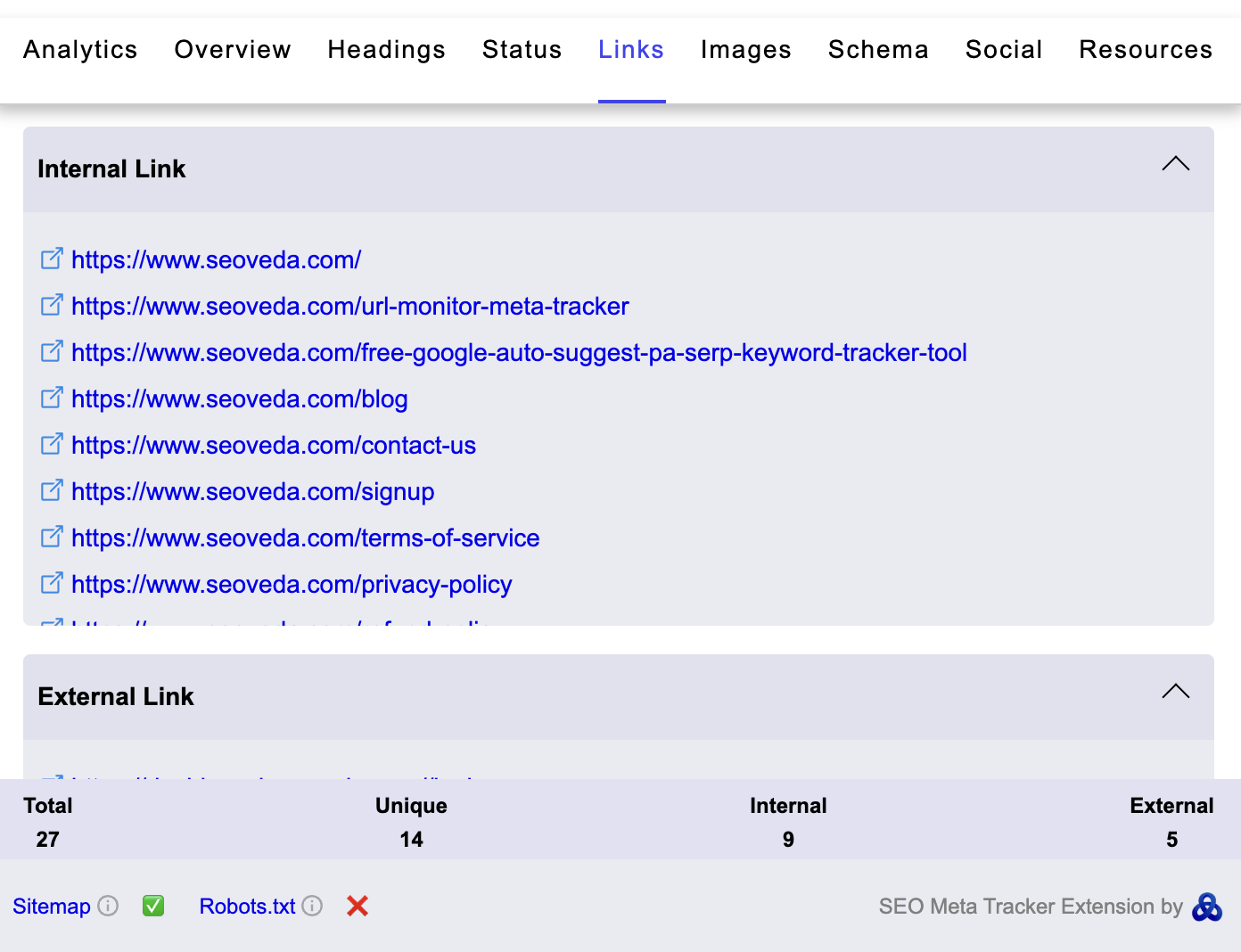The width and height of the screenshot is (1241, 952).
Task: Open the signup link
Action: point(253,492)
